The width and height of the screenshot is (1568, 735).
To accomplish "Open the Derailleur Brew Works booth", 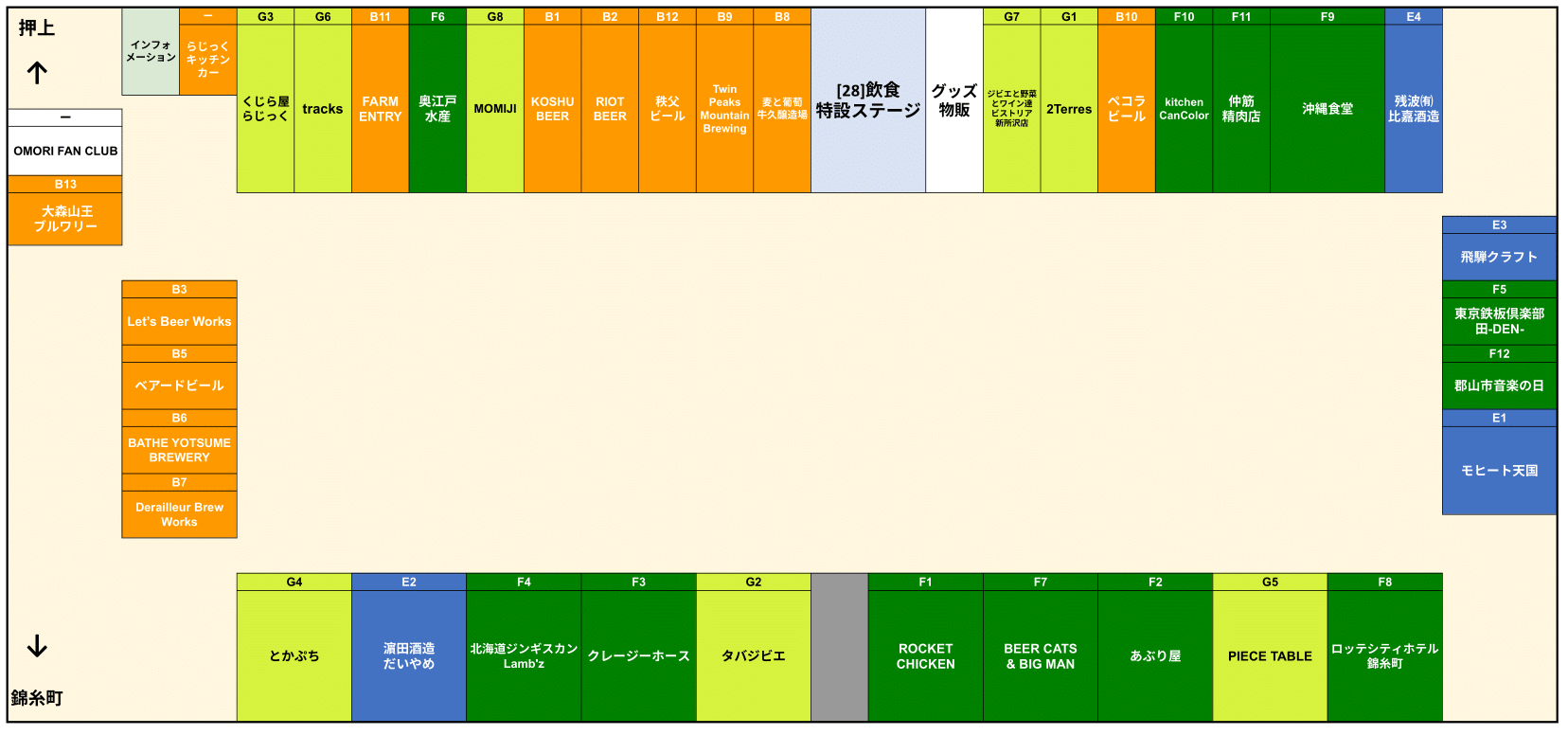I will pos(179,514).
